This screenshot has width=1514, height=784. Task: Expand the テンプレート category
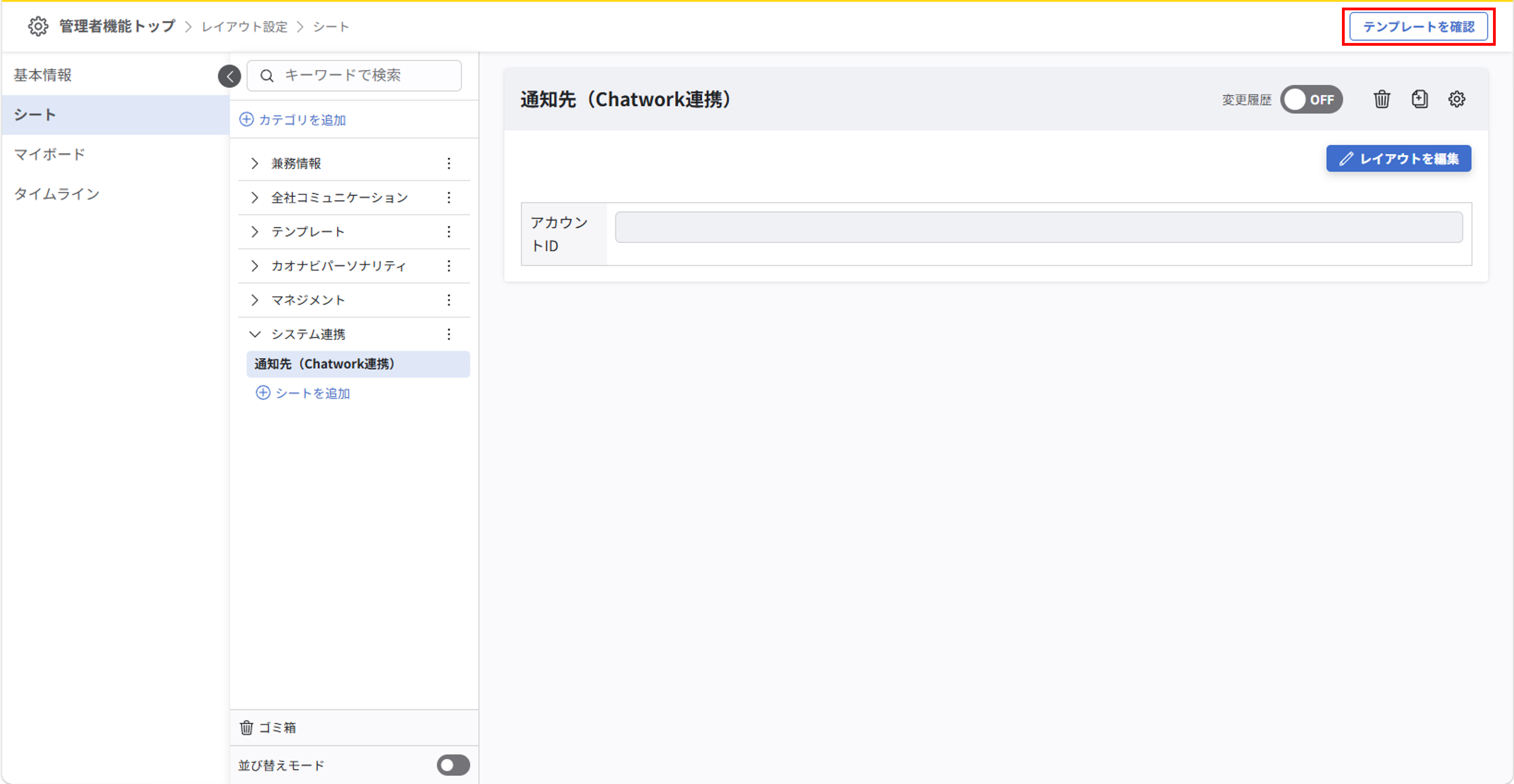point(255,232)
